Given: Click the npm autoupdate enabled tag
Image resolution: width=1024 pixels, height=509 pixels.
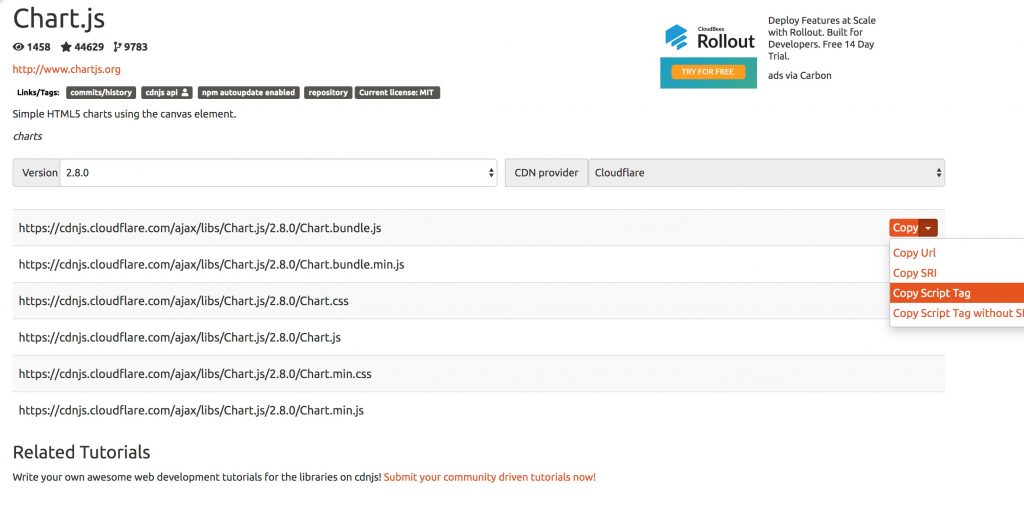Looking at the screenshot, I should point(248,92).
